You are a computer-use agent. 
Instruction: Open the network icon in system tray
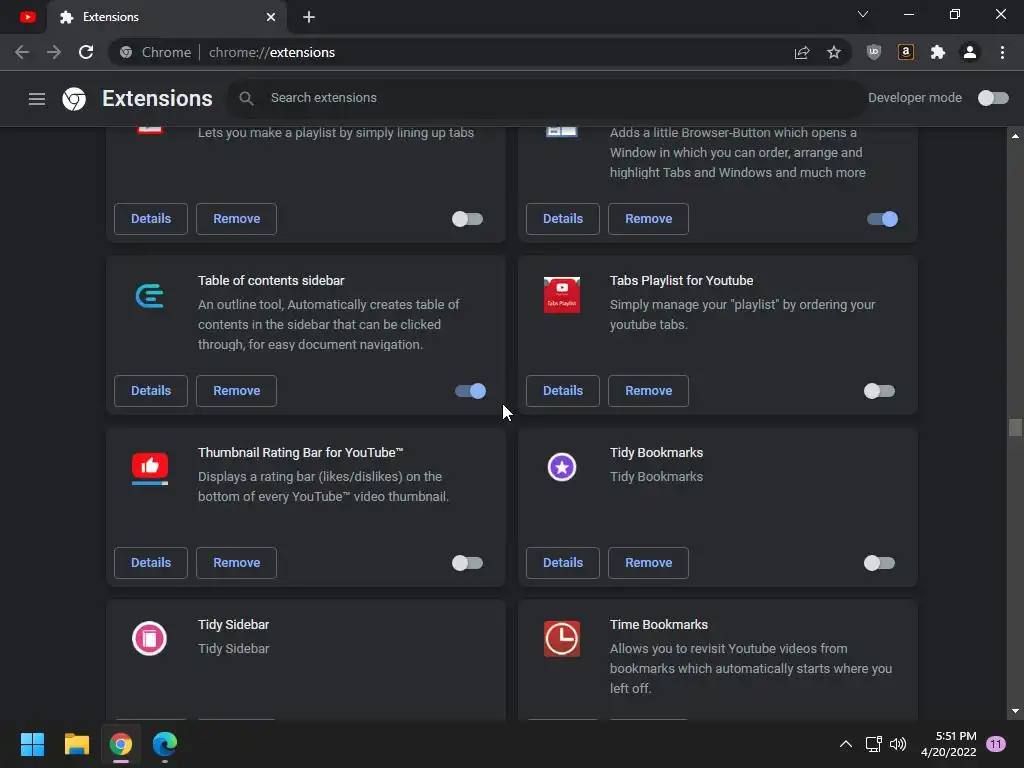[873, 744]
